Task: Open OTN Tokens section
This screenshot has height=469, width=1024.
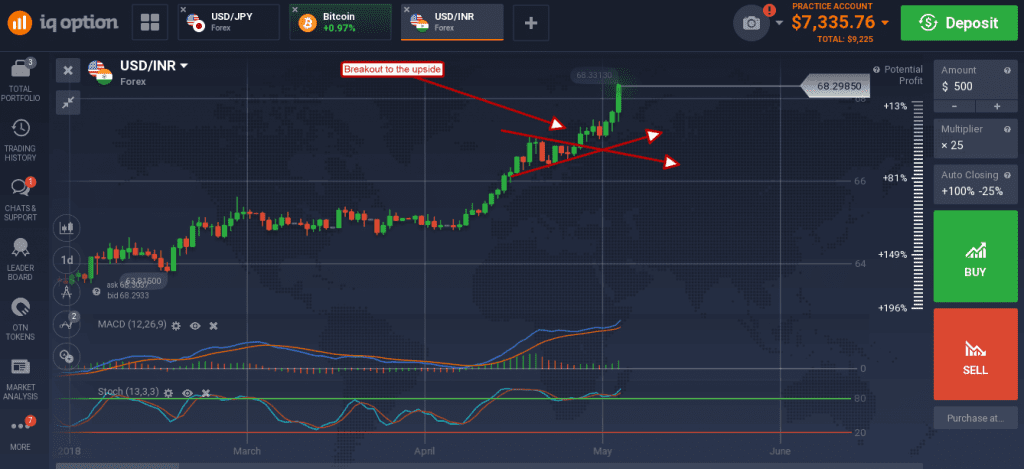Action: tap(22, 319)
